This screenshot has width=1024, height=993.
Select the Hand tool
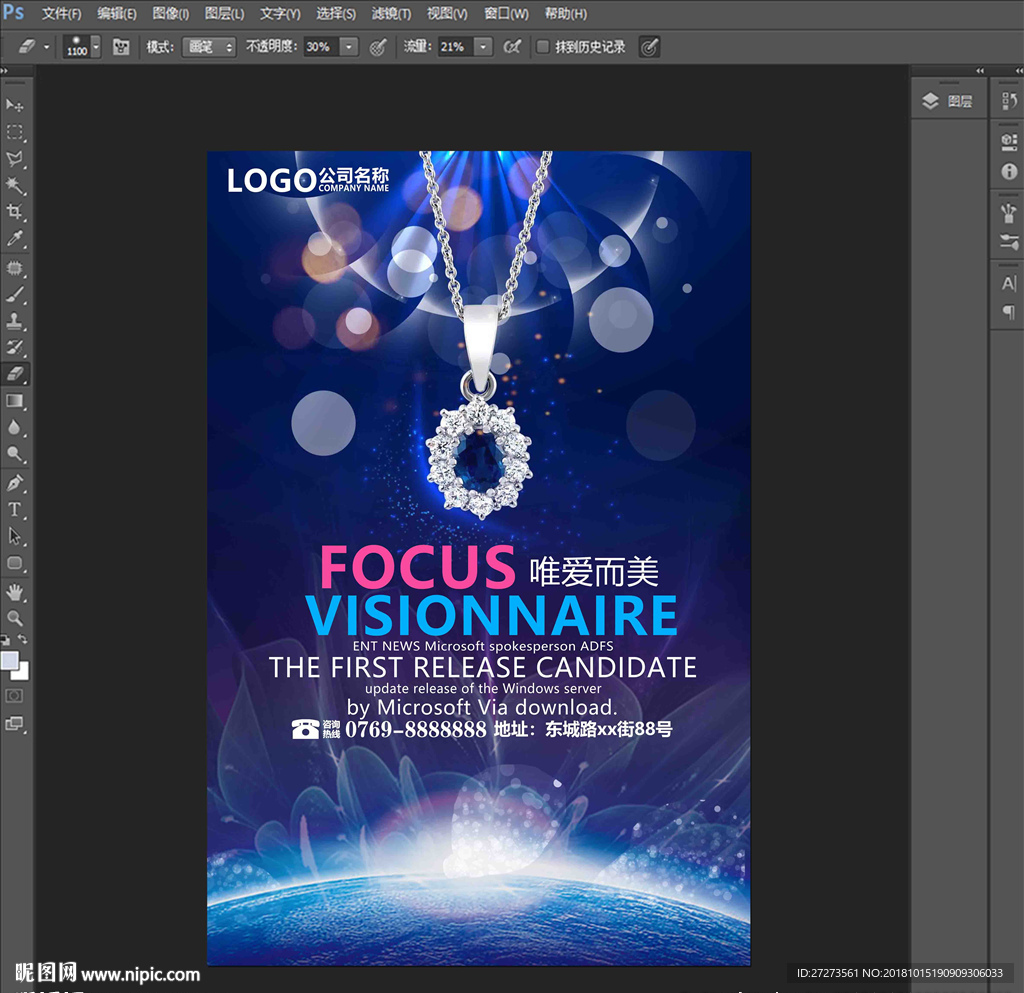coord(14,592)
